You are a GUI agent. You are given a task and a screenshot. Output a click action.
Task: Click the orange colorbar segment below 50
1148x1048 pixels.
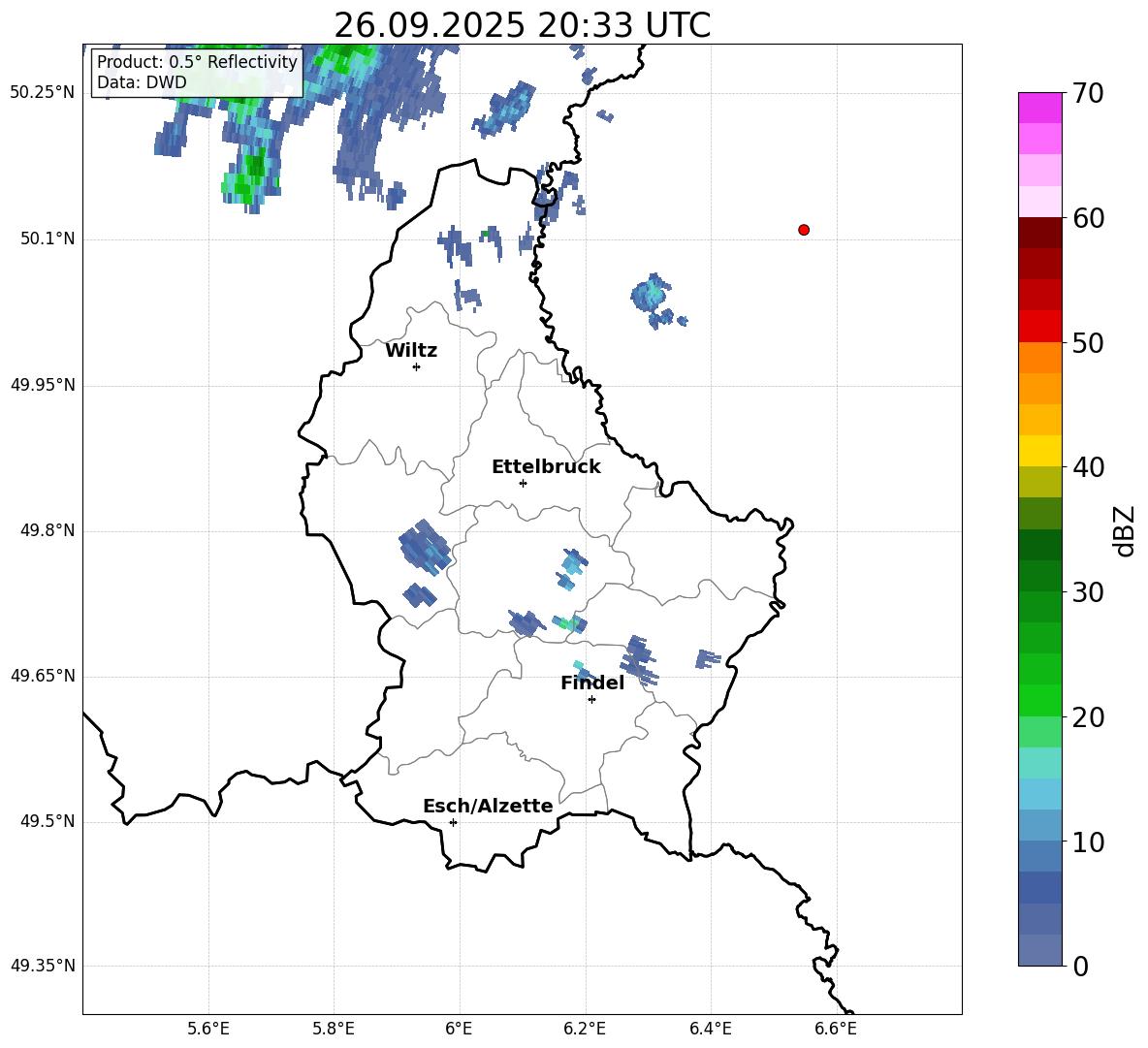(1040, 357)
